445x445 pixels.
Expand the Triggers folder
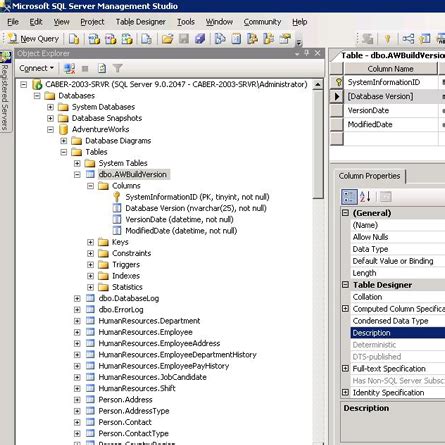(90, 265)
